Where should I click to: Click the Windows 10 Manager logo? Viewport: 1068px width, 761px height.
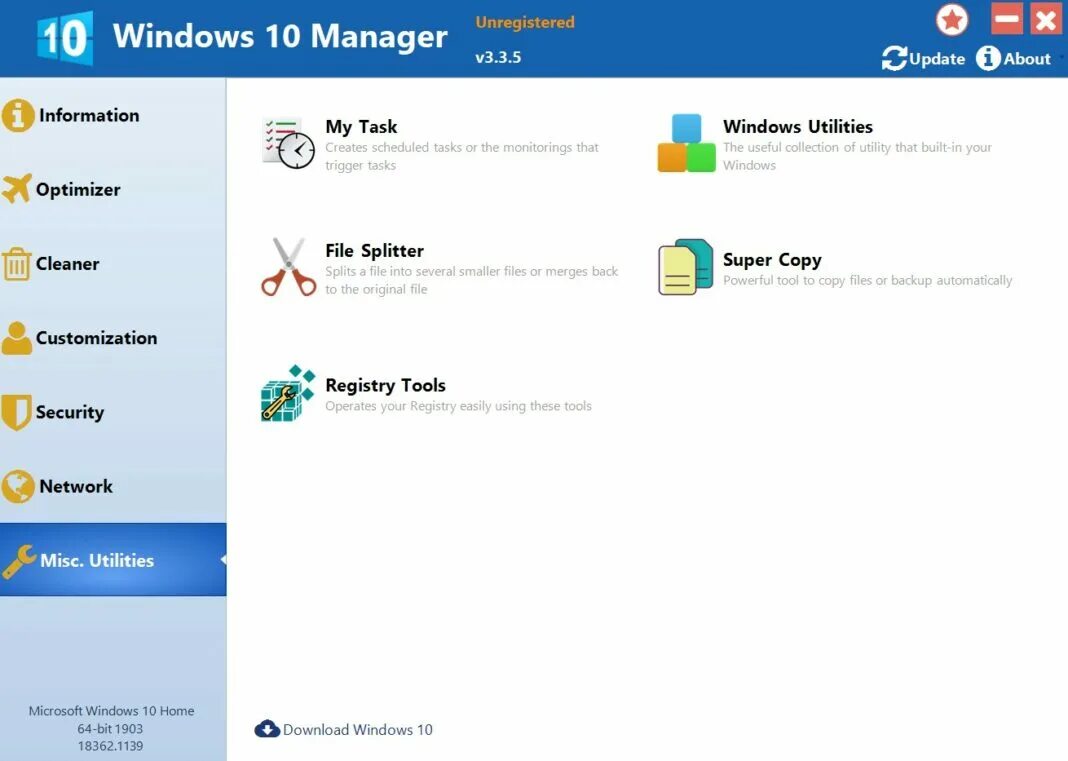(65, 38)
